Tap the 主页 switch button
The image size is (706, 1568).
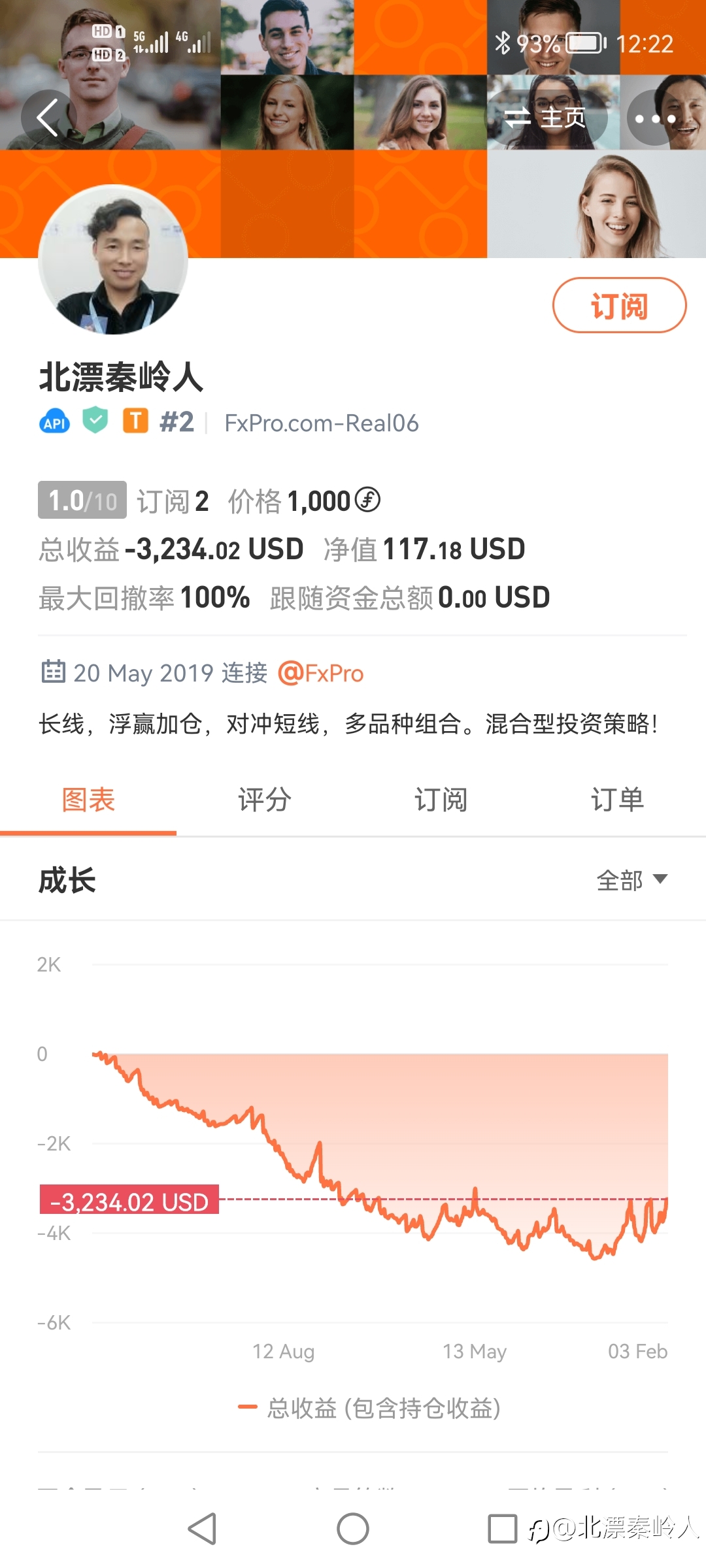point(546,118)
